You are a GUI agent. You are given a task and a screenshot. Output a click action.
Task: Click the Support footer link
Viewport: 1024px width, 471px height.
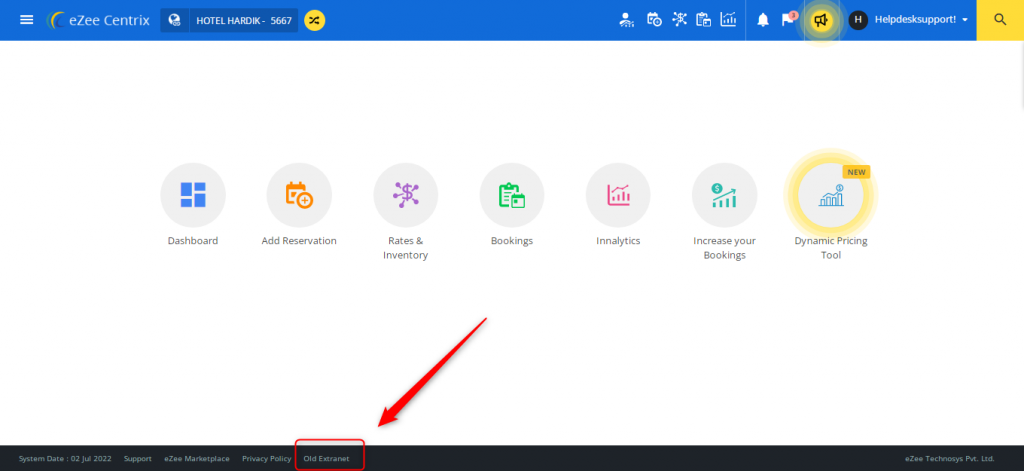[x=138, y=459]
